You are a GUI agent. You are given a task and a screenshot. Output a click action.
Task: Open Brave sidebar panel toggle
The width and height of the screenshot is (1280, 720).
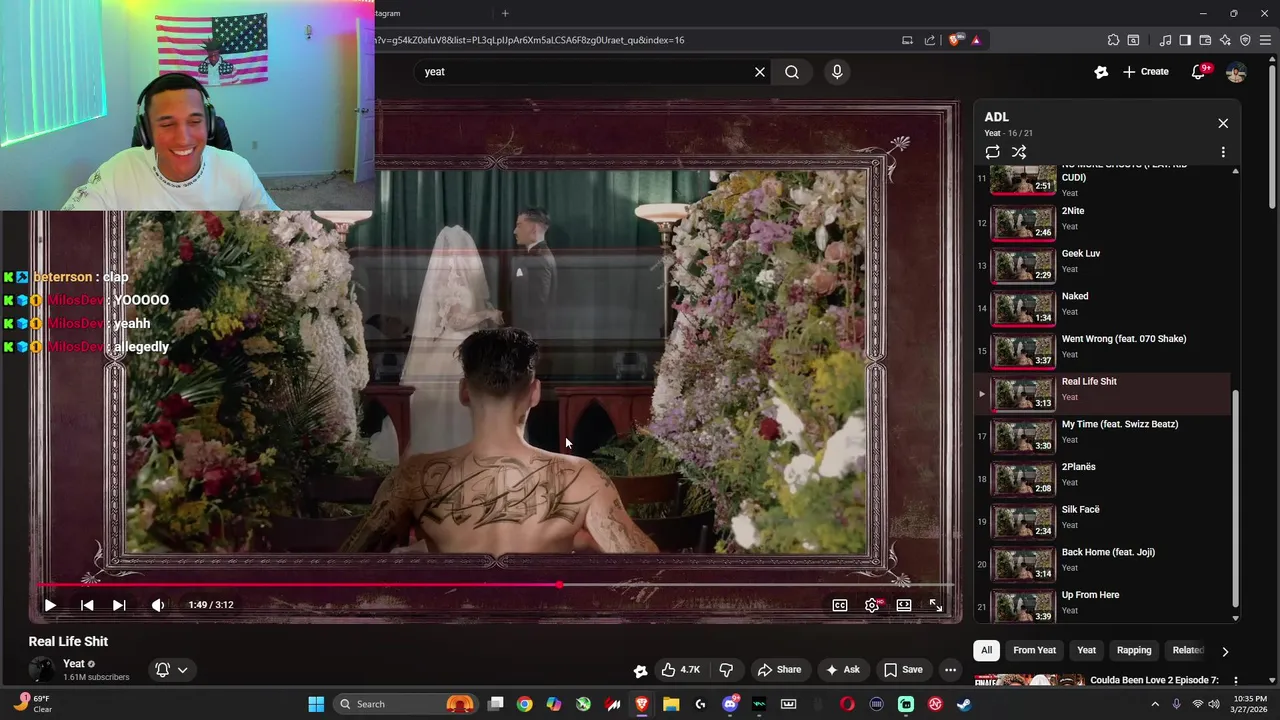click(1185, 40)
